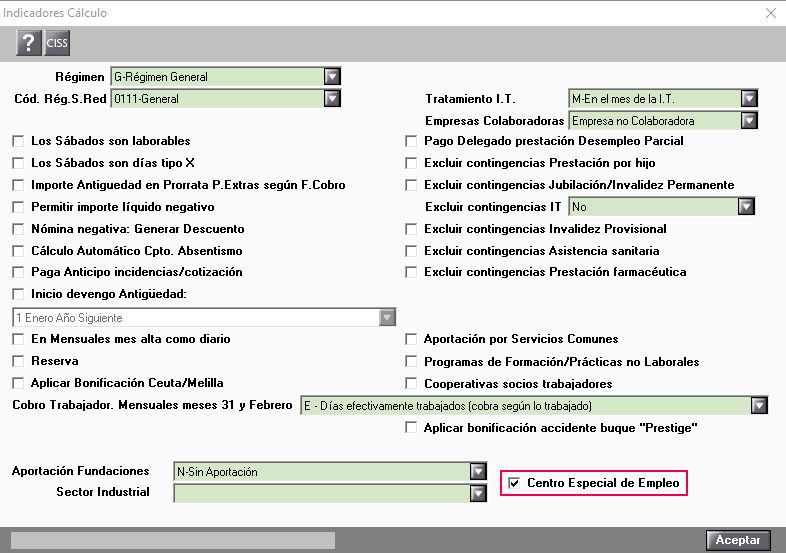Click the G-Régimen General field
The image size is (786, 553).
(x=226, y=77)
